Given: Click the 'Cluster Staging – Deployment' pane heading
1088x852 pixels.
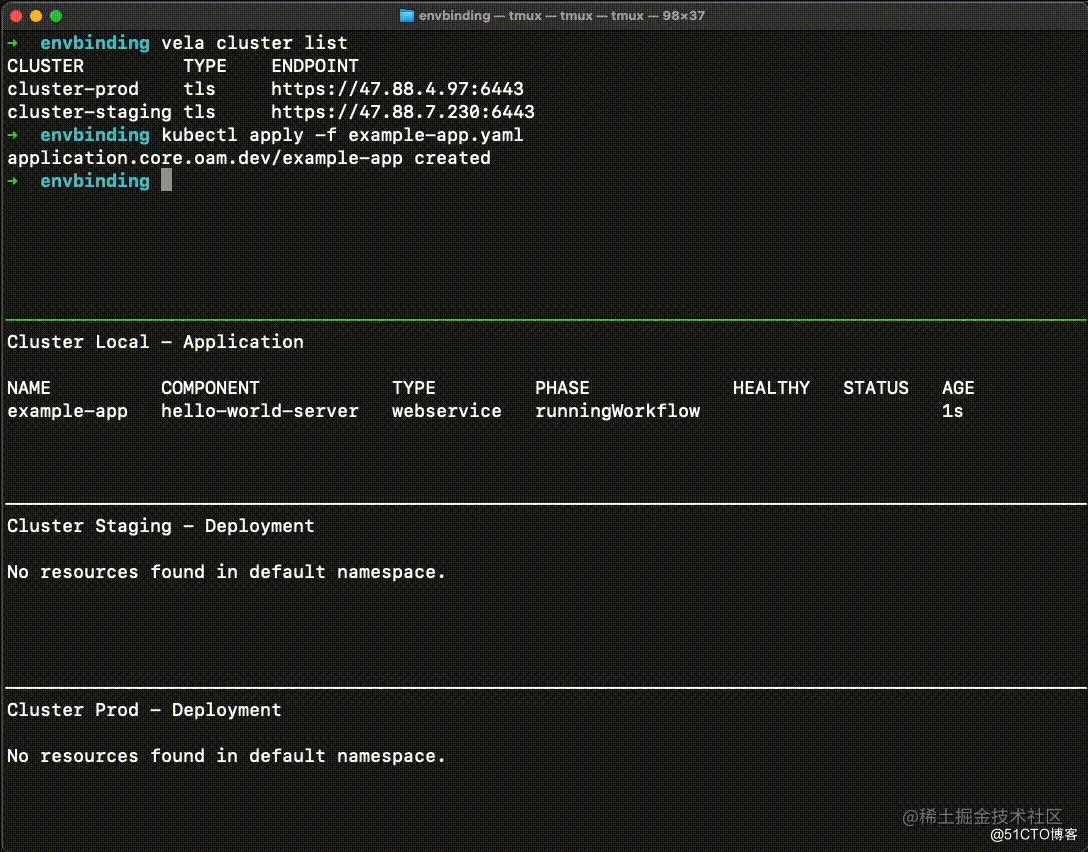Looking at the screenshot, I should tap(160, 526).
